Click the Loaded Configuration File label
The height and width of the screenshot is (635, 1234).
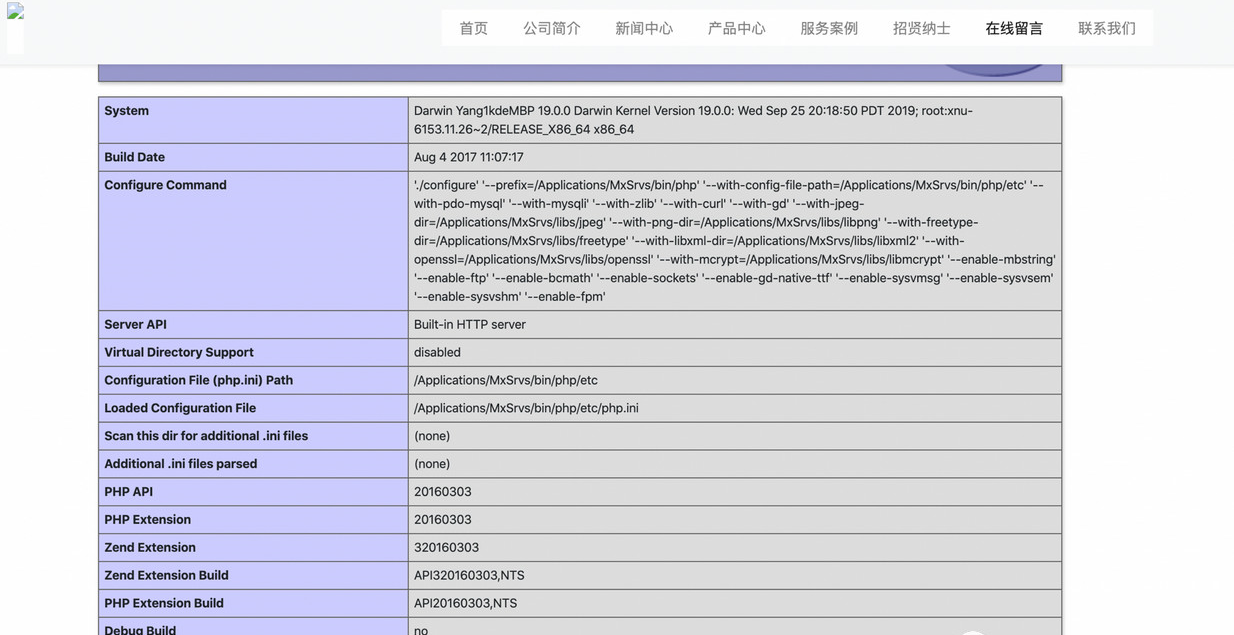pos(180,409)
